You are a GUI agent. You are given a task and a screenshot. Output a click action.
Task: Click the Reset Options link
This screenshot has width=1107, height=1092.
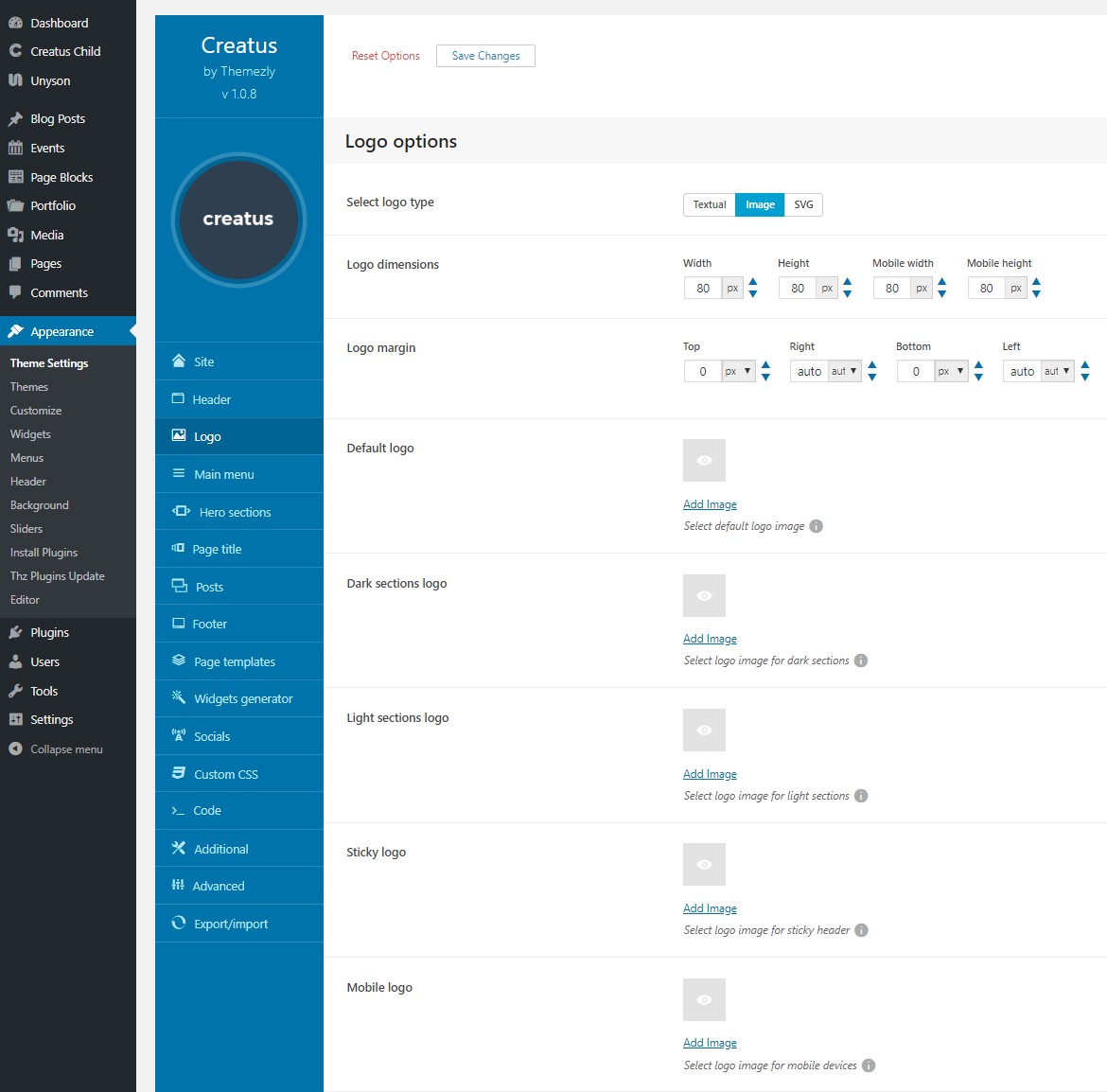pos(385,56)
